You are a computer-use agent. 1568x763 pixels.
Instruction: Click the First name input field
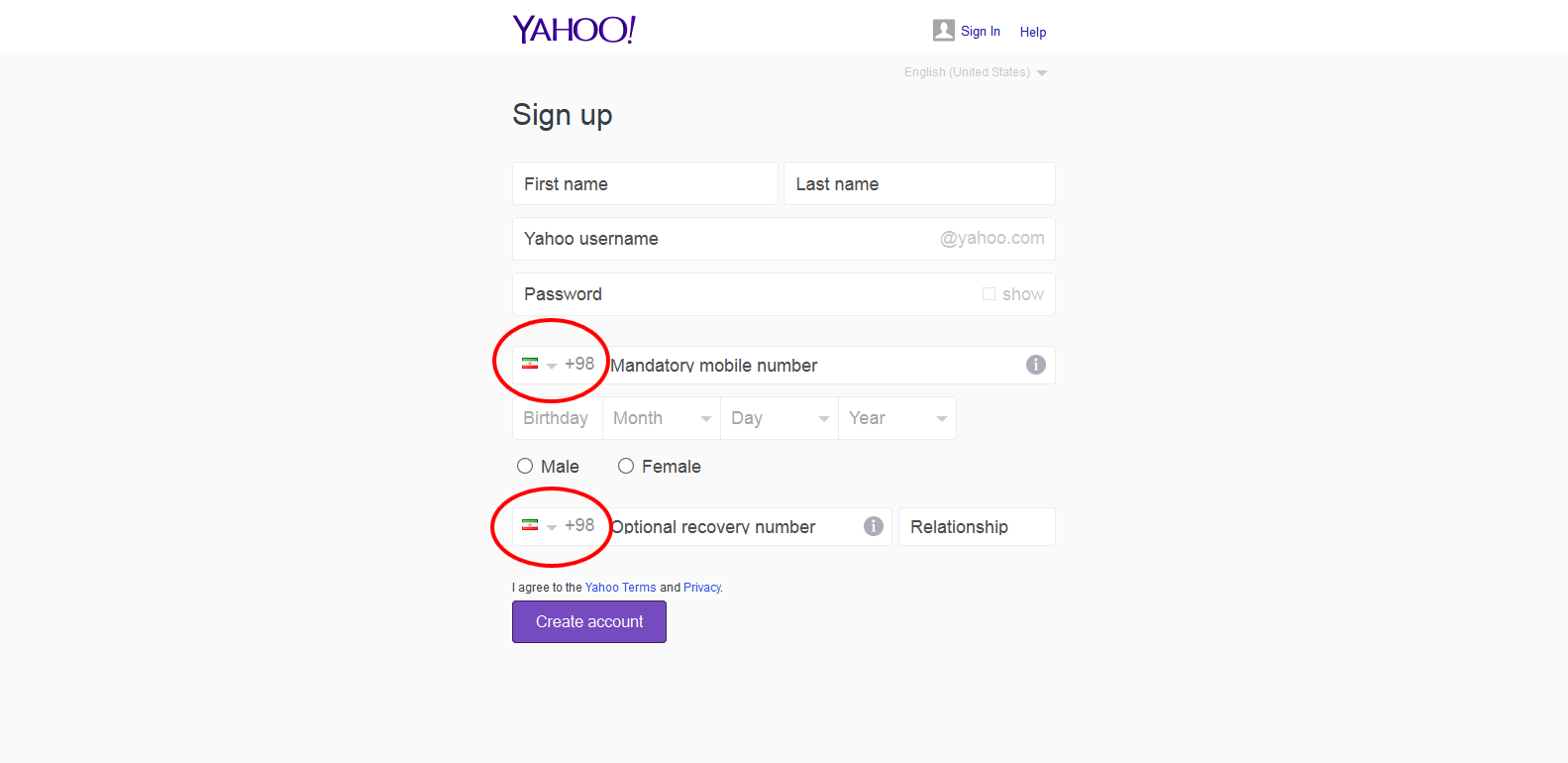pyautogui.click(x=645, y=184)
